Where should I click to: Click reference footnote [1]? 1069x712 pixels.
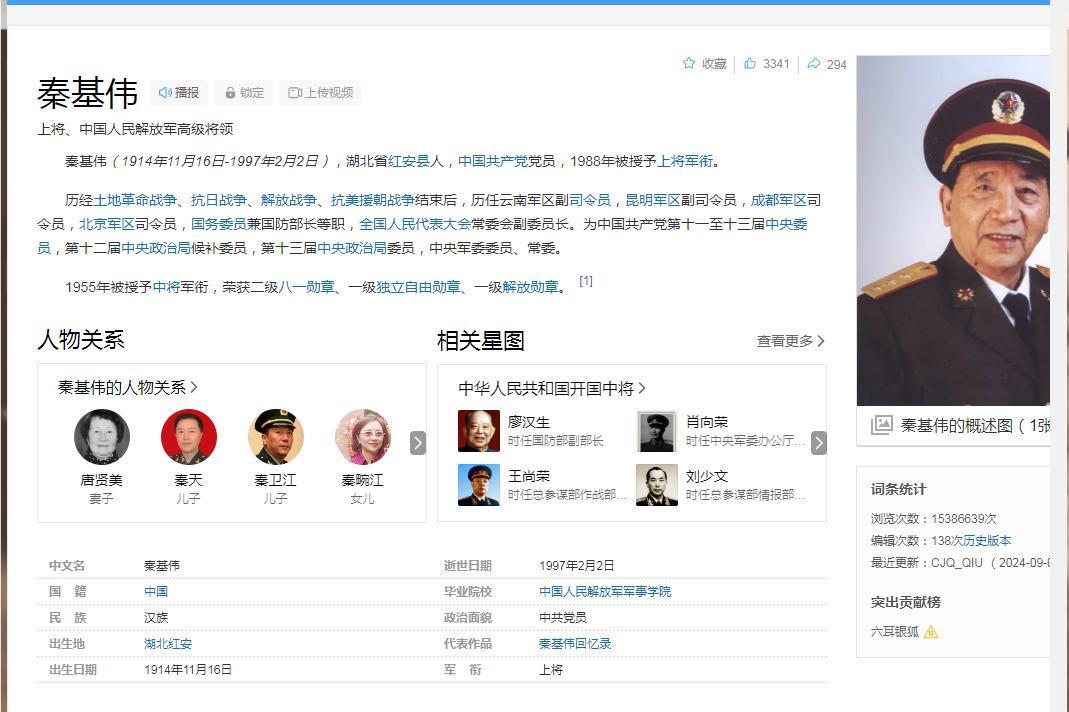(x=586, y=282)
